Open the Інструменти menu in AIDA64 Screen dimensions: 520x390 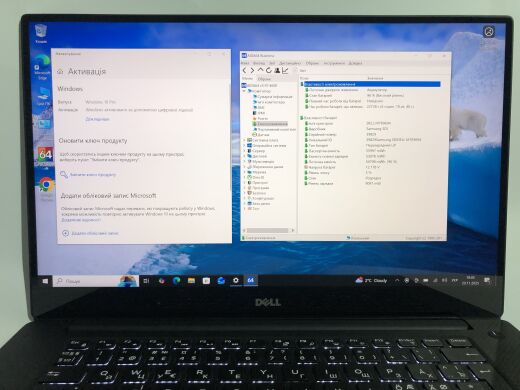334,63
